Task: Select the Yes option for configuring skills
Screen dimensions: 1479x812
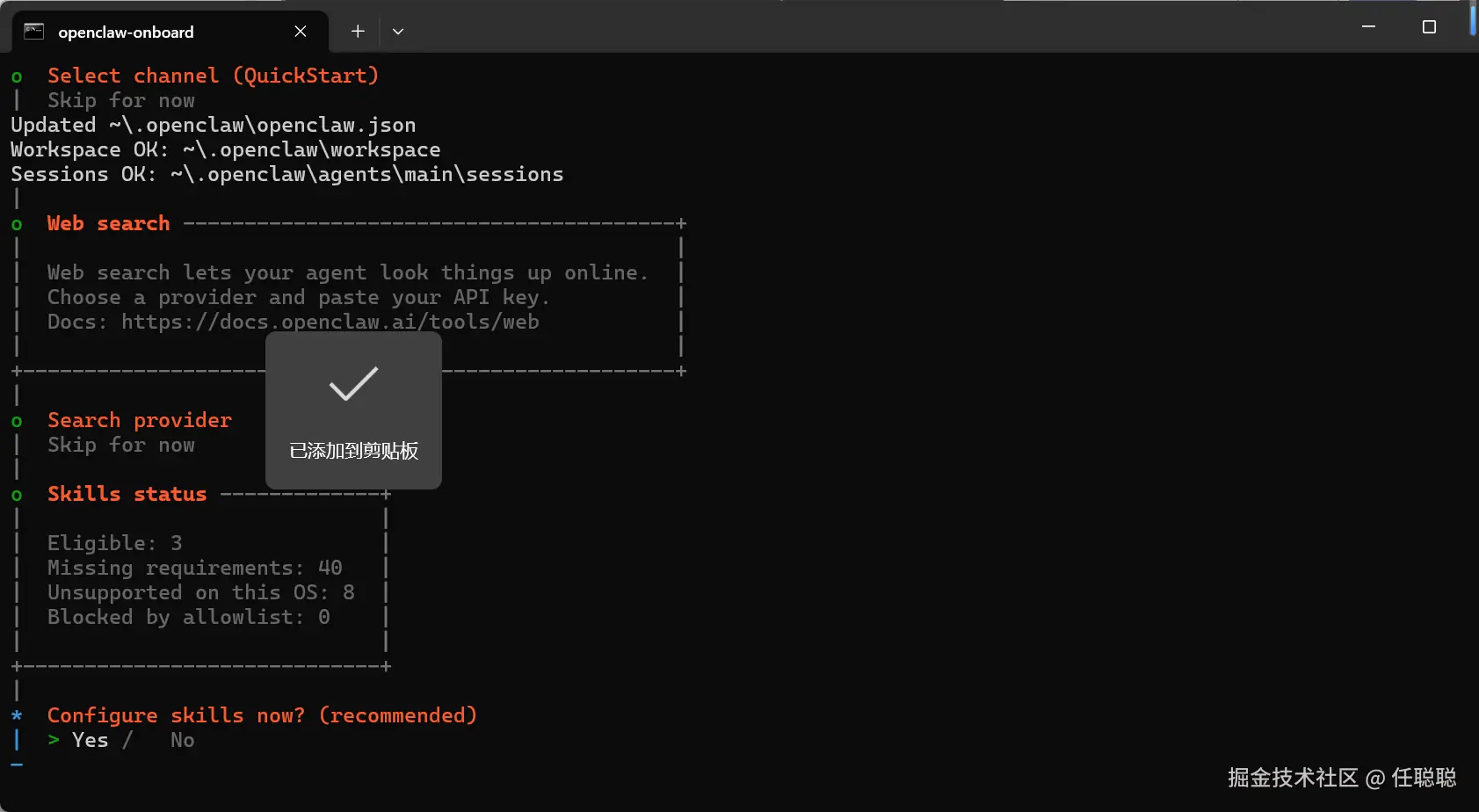Action: [x=91, y=740]
